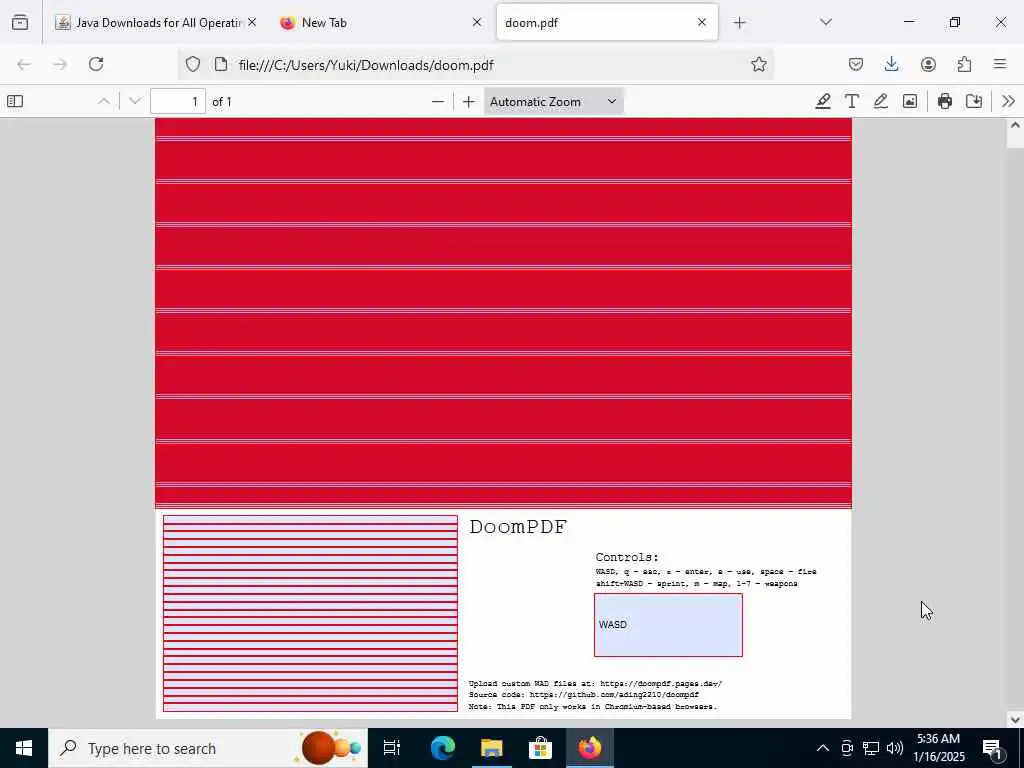Click the WASD input box in PDF
This screenshot has height=768, width=1024.
668,625
